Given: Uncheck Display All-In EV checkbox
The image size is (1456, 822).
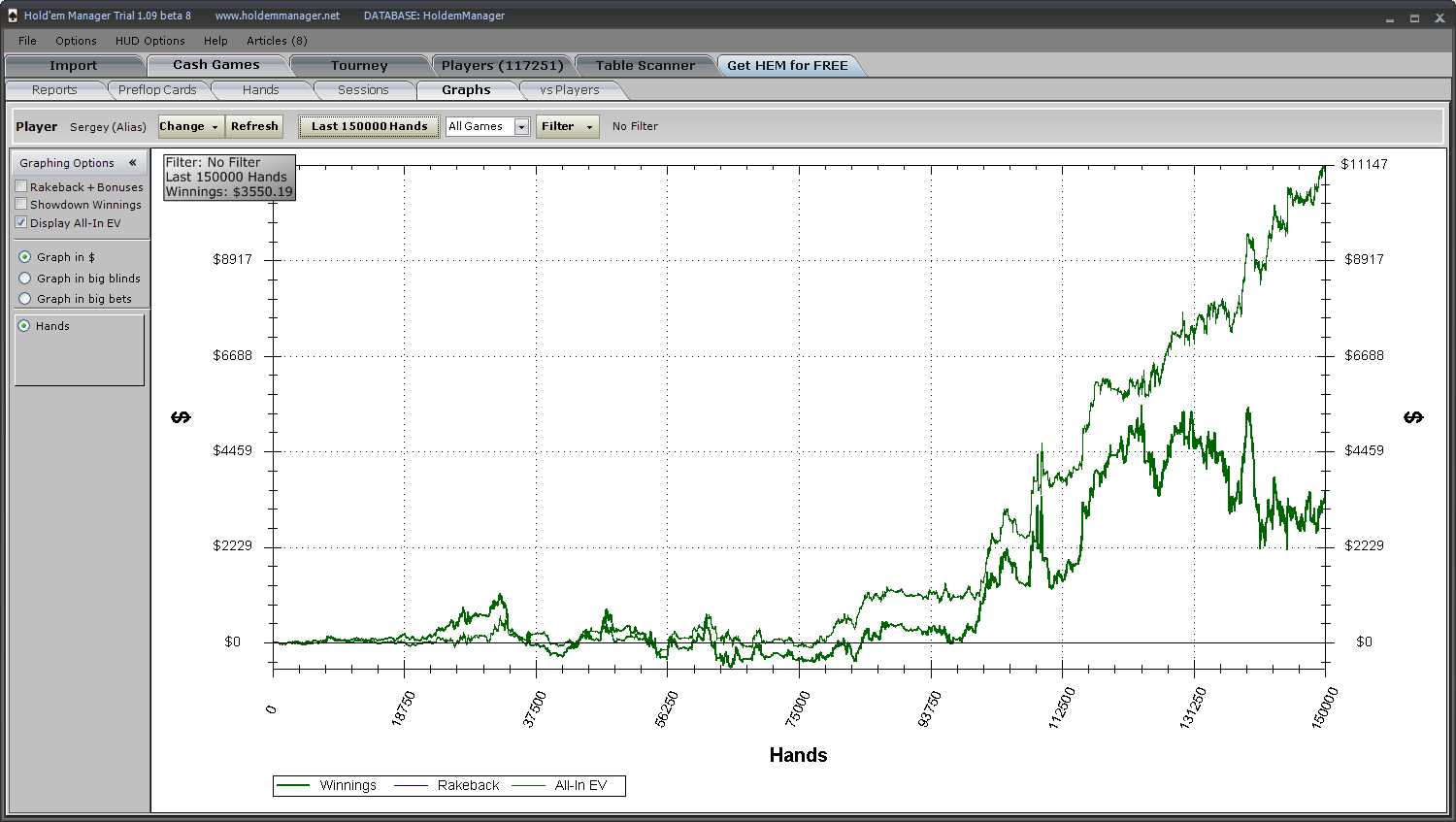Looking at the screenshot, I should (x=21, y=222).
